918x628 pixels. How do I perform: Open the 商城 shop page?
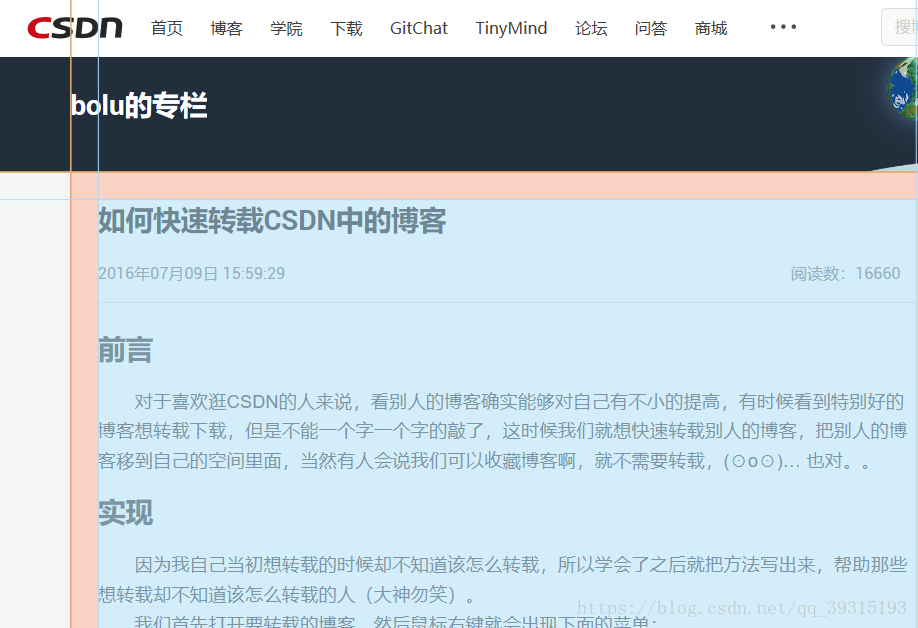[710, 29]
